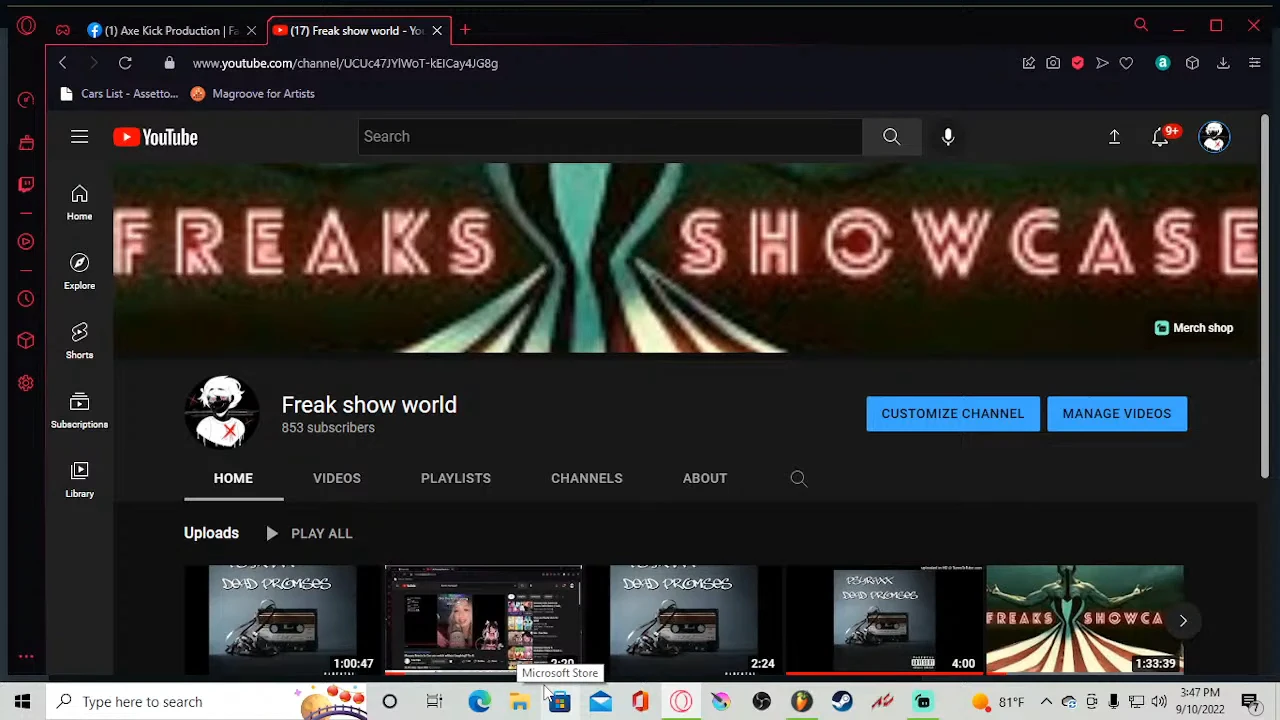The width and height of the screenshot is (1280, 720).
Task: Click the Manage Videos button
Action: (1116, 413)
